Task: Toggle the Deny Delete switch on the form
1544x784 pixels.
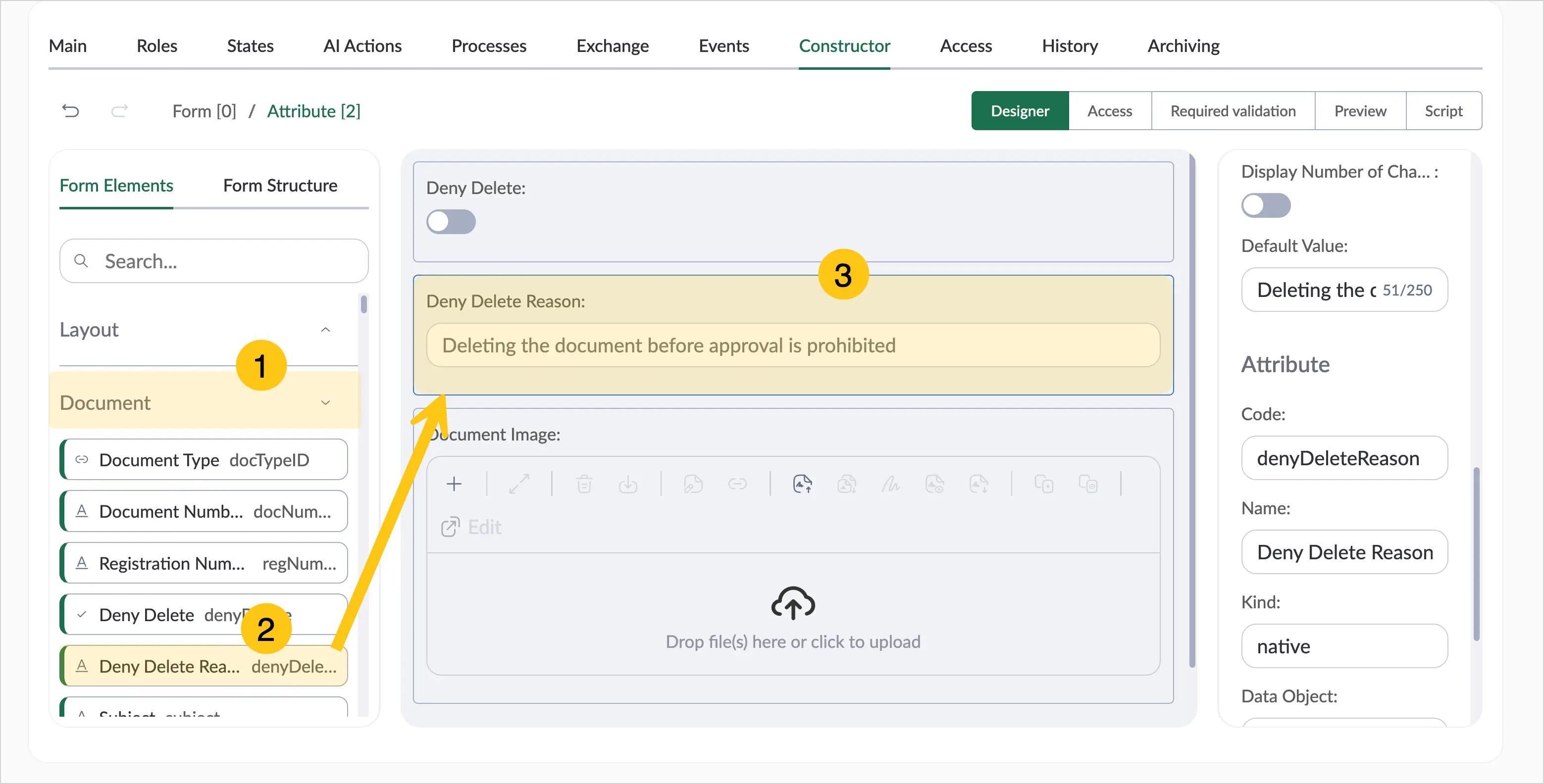Action: [451, 222]
